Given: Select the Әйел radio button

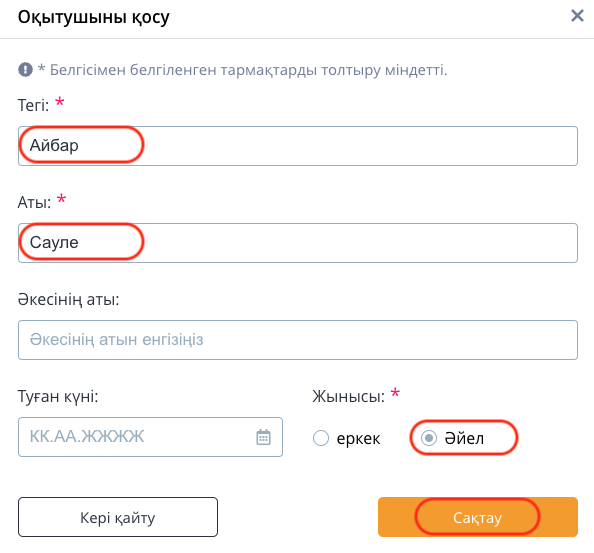Looking at the screenshot, I should (429, 438).
